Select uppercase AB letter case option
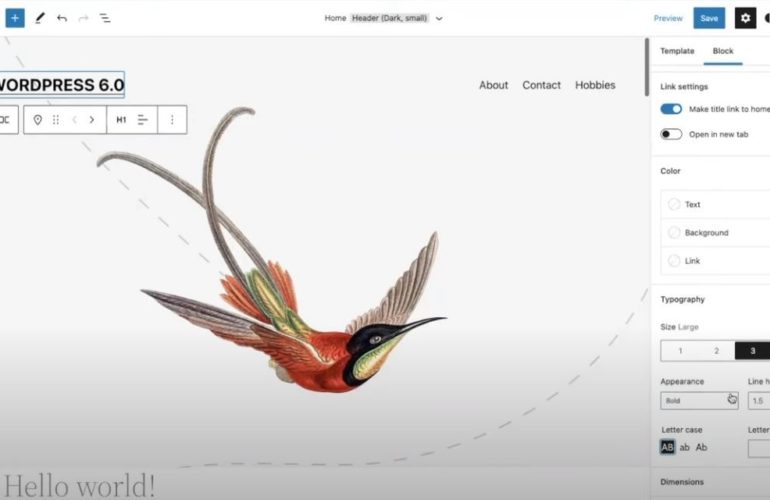 tap(667, 447)
